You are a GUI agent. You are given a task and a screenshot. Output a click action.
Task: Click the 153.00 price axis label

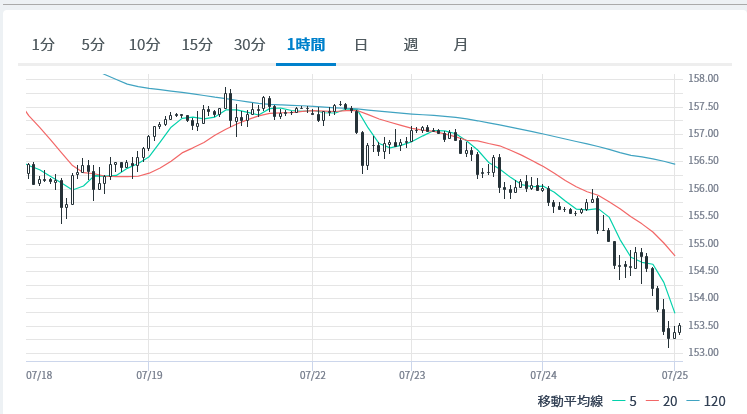tap(705, 353)
